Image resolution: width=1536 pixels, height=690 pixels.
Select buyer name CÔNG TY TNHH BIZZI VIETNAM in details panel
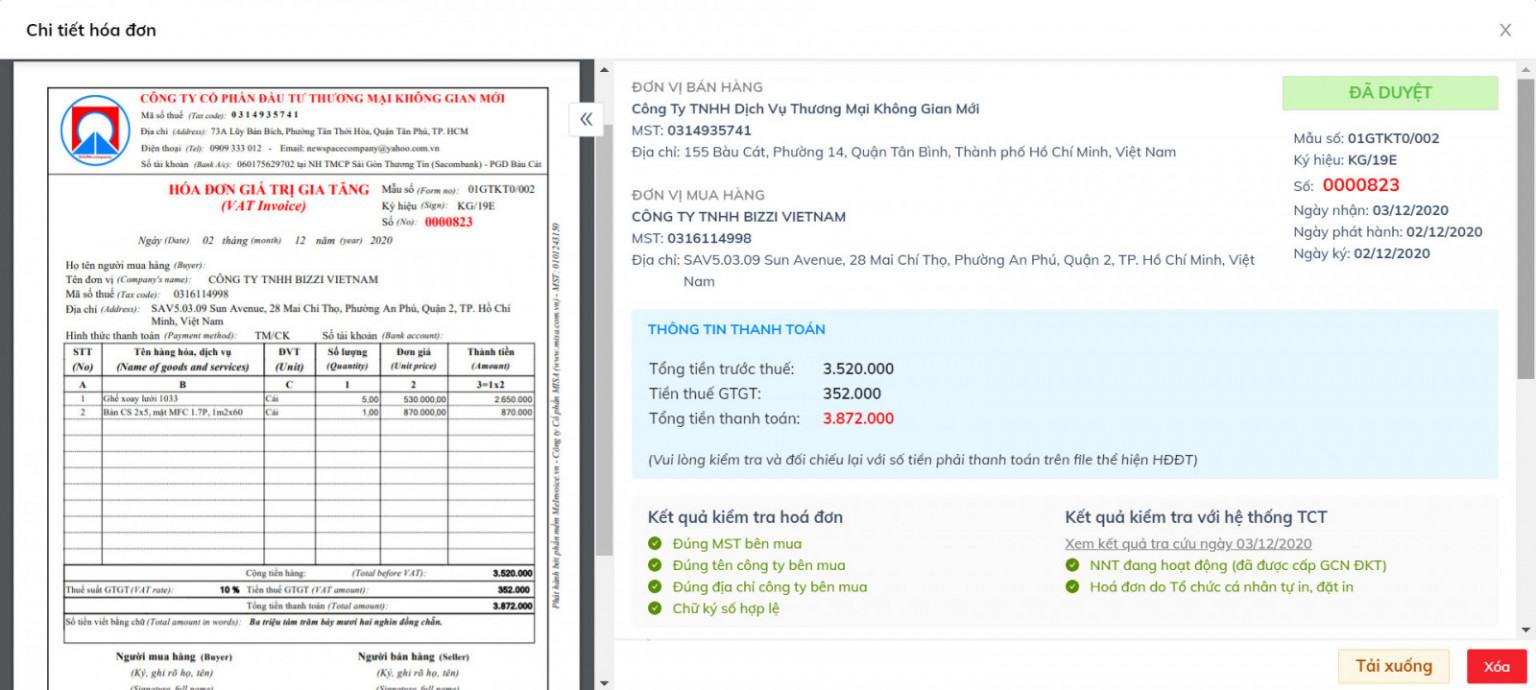[739, 216]
